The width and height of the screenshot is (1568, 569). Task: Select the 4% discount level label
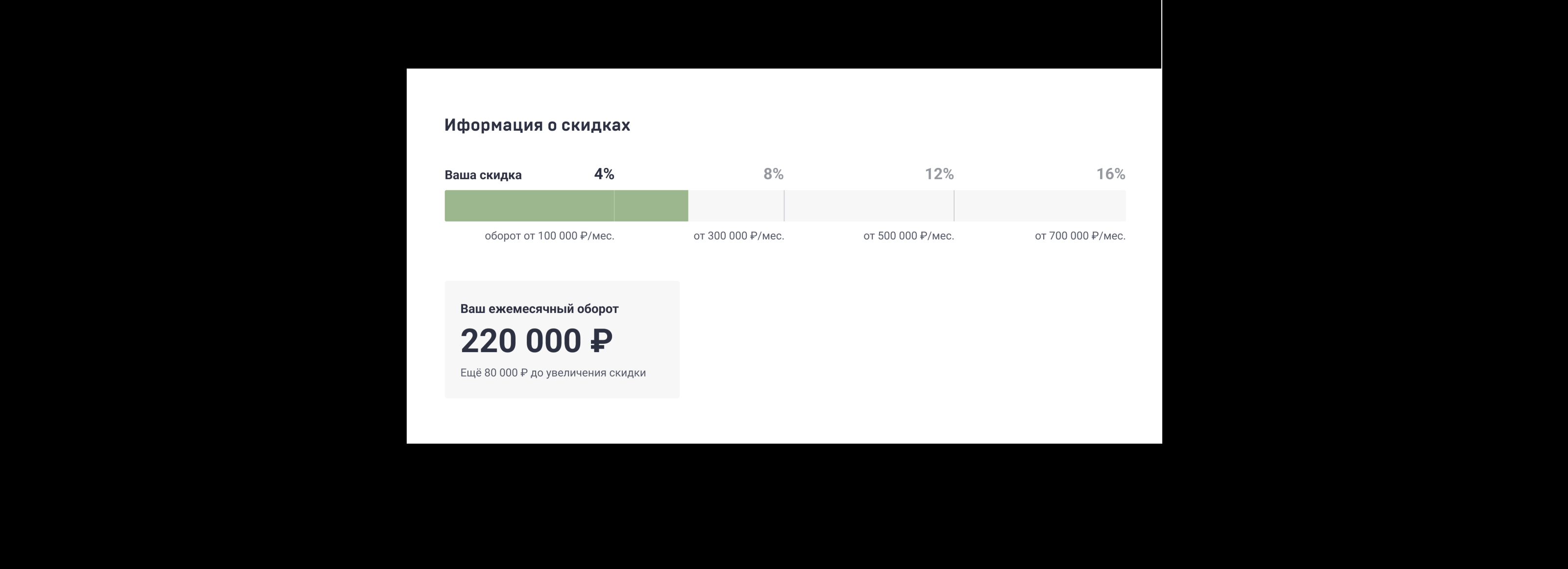click(x=604, y=174)
